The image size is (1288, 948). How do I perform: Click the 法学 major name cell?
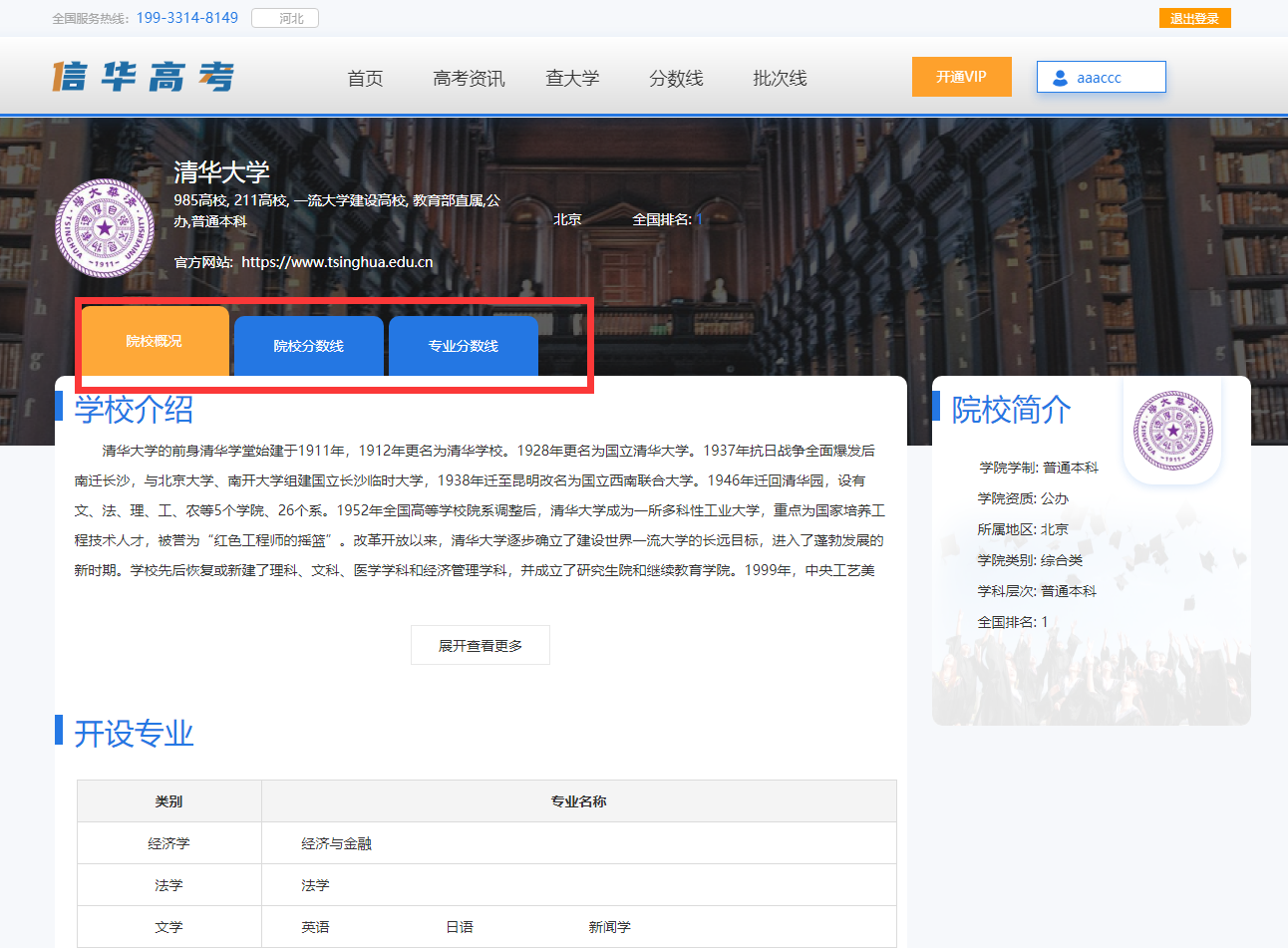click(315, 885)
